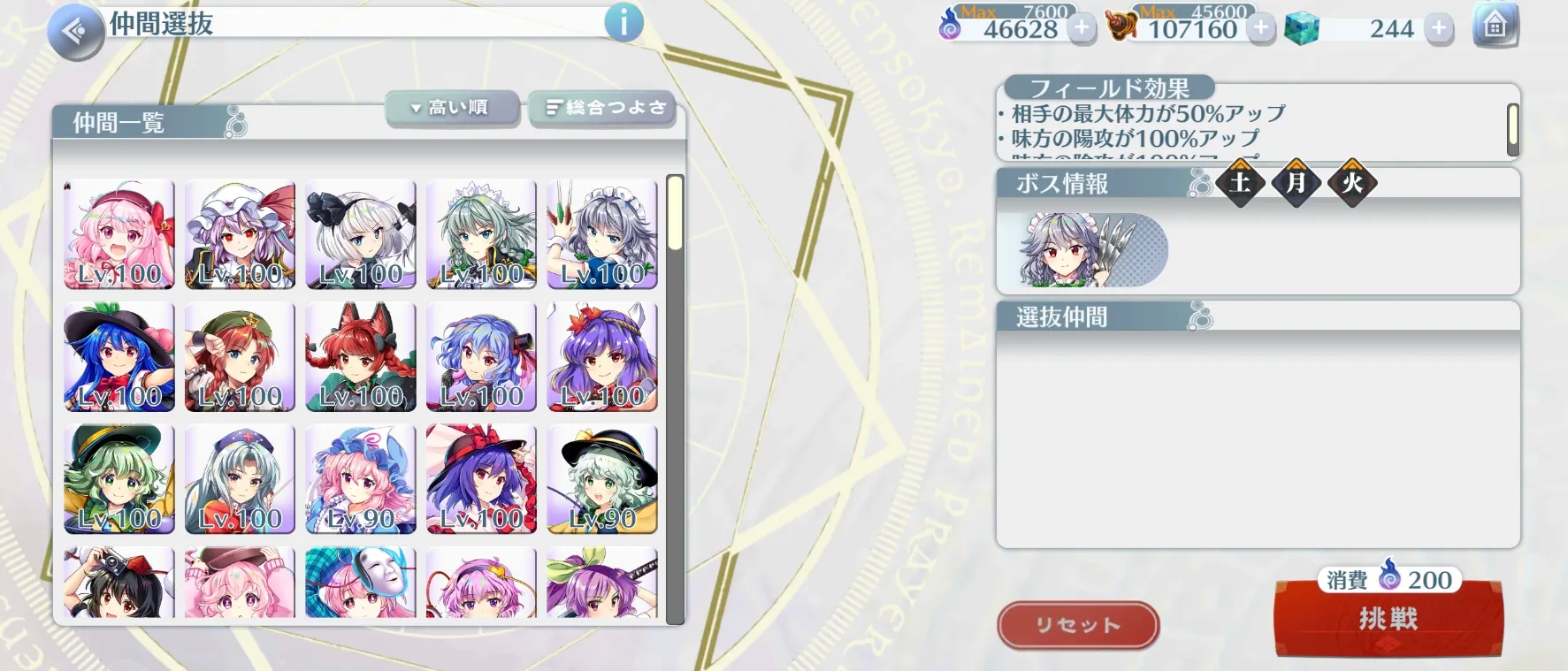Pick the blue-haired character with black peach hat
Image resolution: width=1568 pixels, height=671 pixels.
tap(119, 356)
